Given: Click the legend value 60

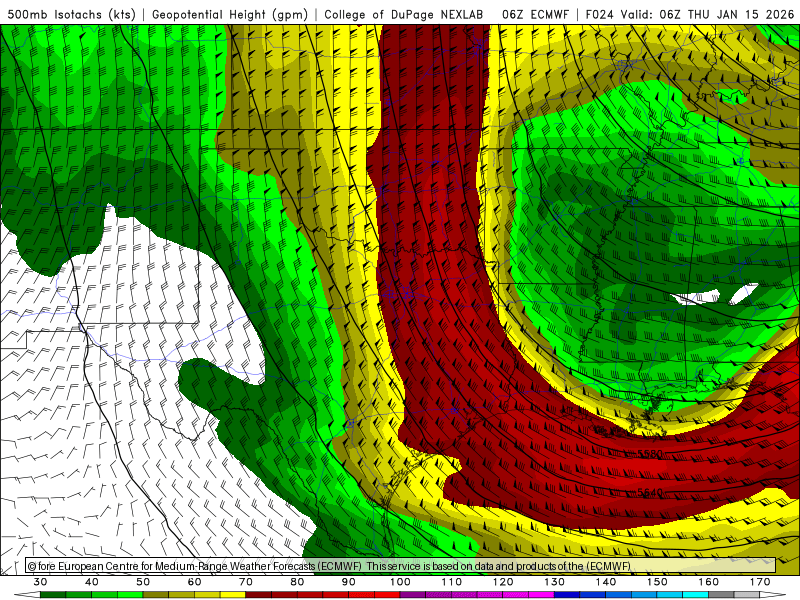Looking at the screenshot, I should [x=194, y=582].
